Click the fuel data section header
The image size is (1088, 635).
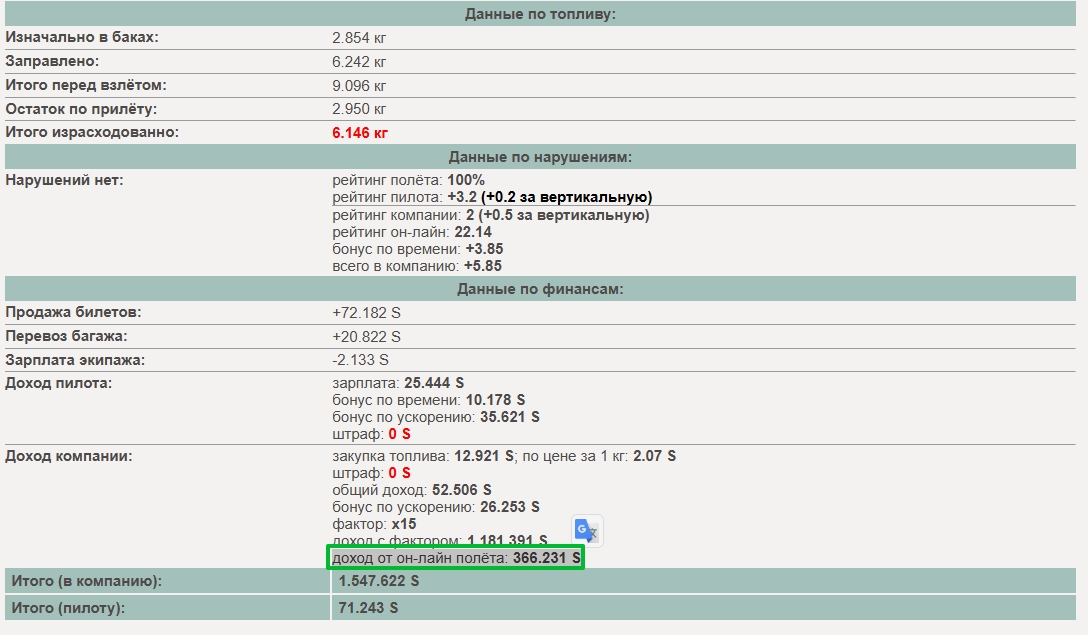tap(540, 14)
